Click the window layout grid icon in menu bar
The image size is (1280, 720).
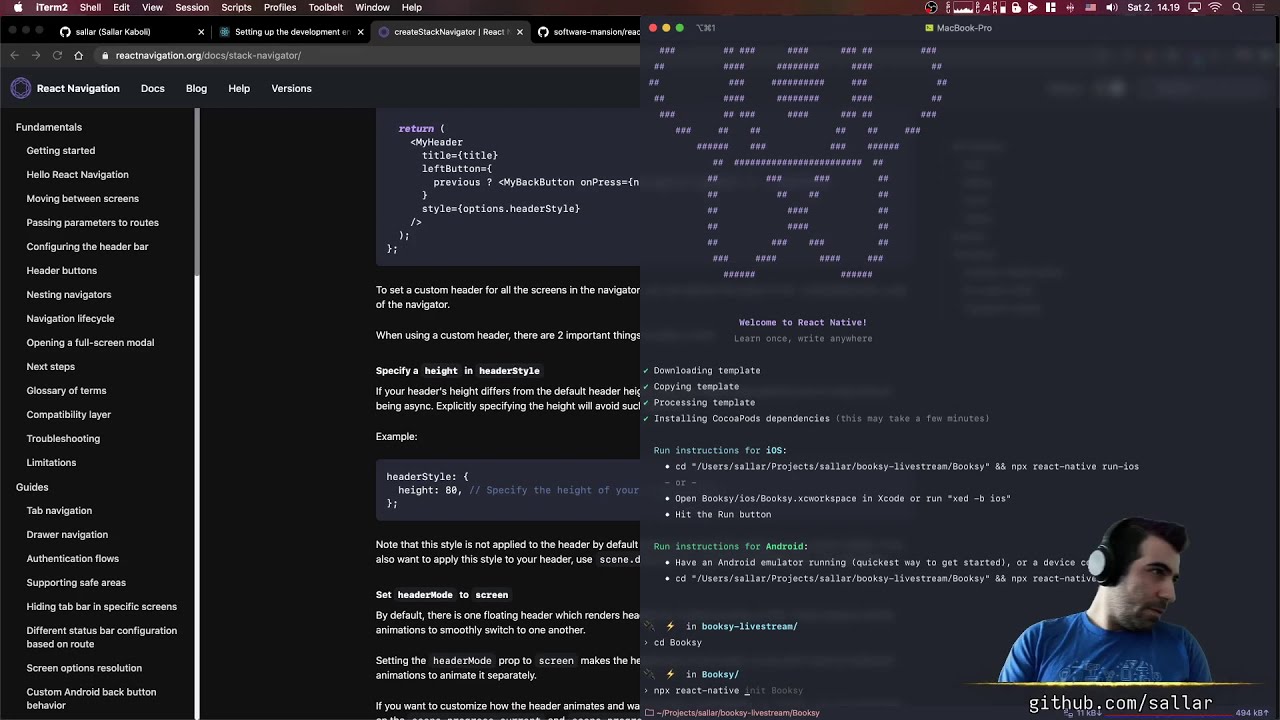1050,7
